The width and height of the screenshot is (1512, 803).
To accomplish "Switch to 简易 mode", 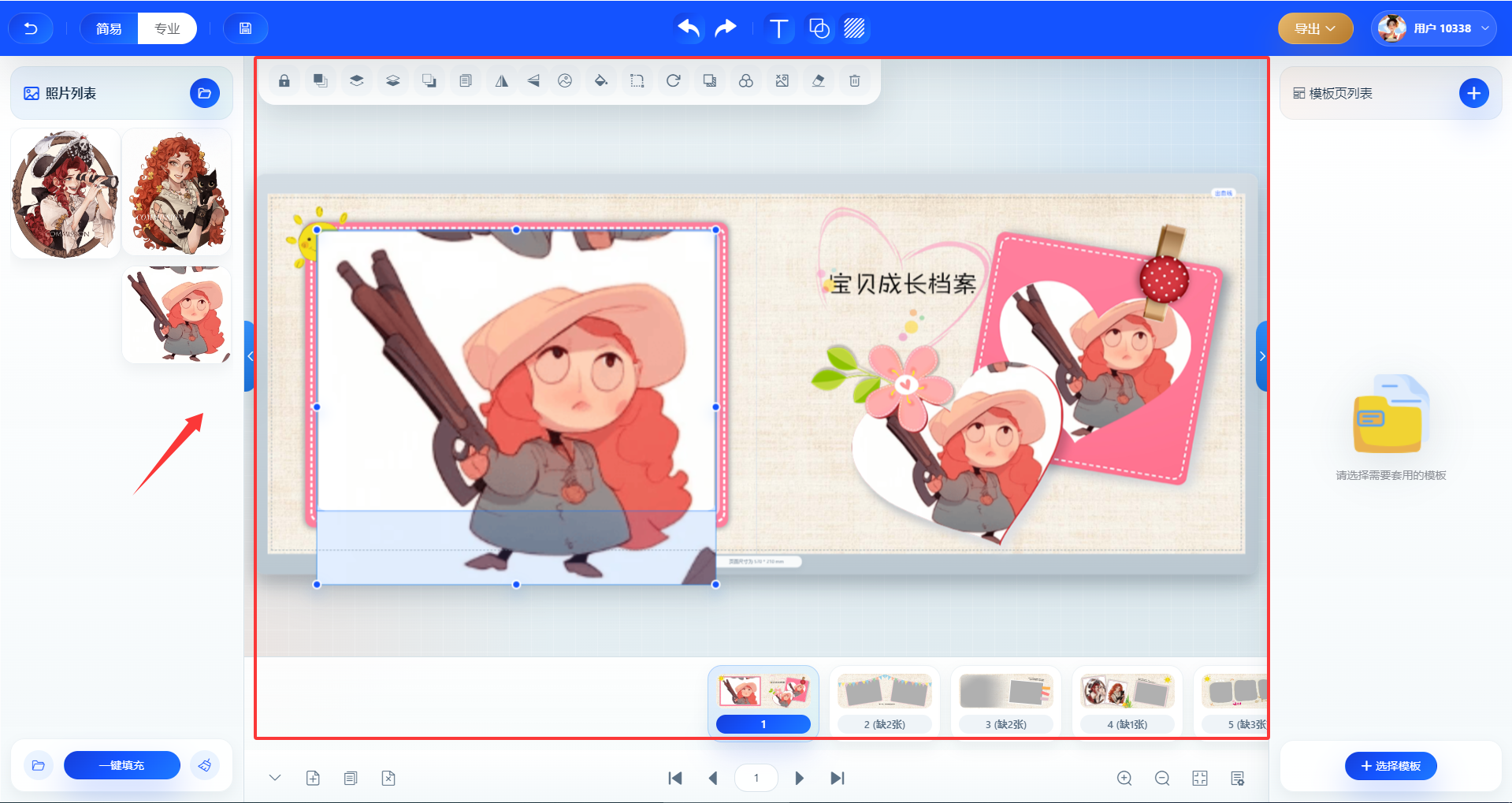I will pos(109,29).
